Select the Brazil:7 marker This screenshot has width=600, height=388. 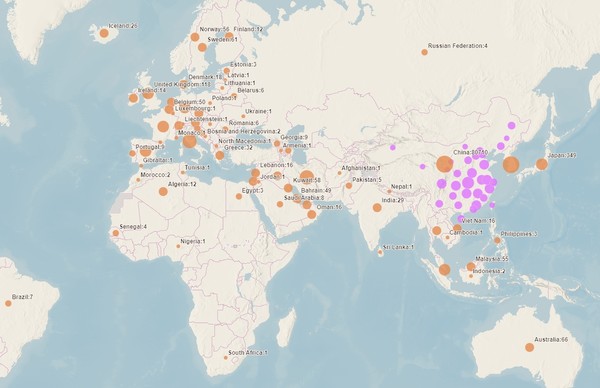8,303
